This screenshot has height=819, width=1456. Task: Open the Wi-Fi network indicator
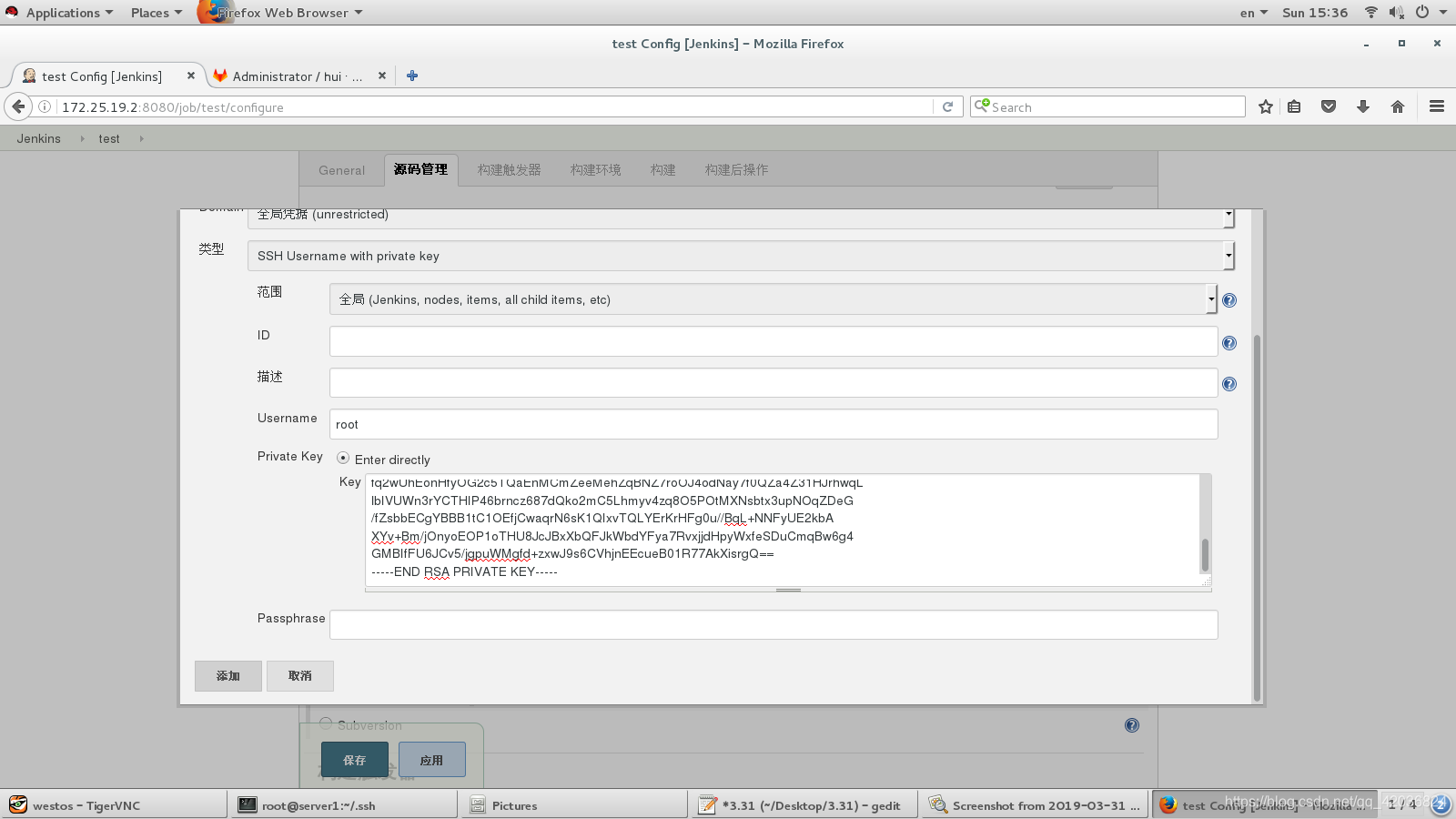click(x=1370, y=12)
